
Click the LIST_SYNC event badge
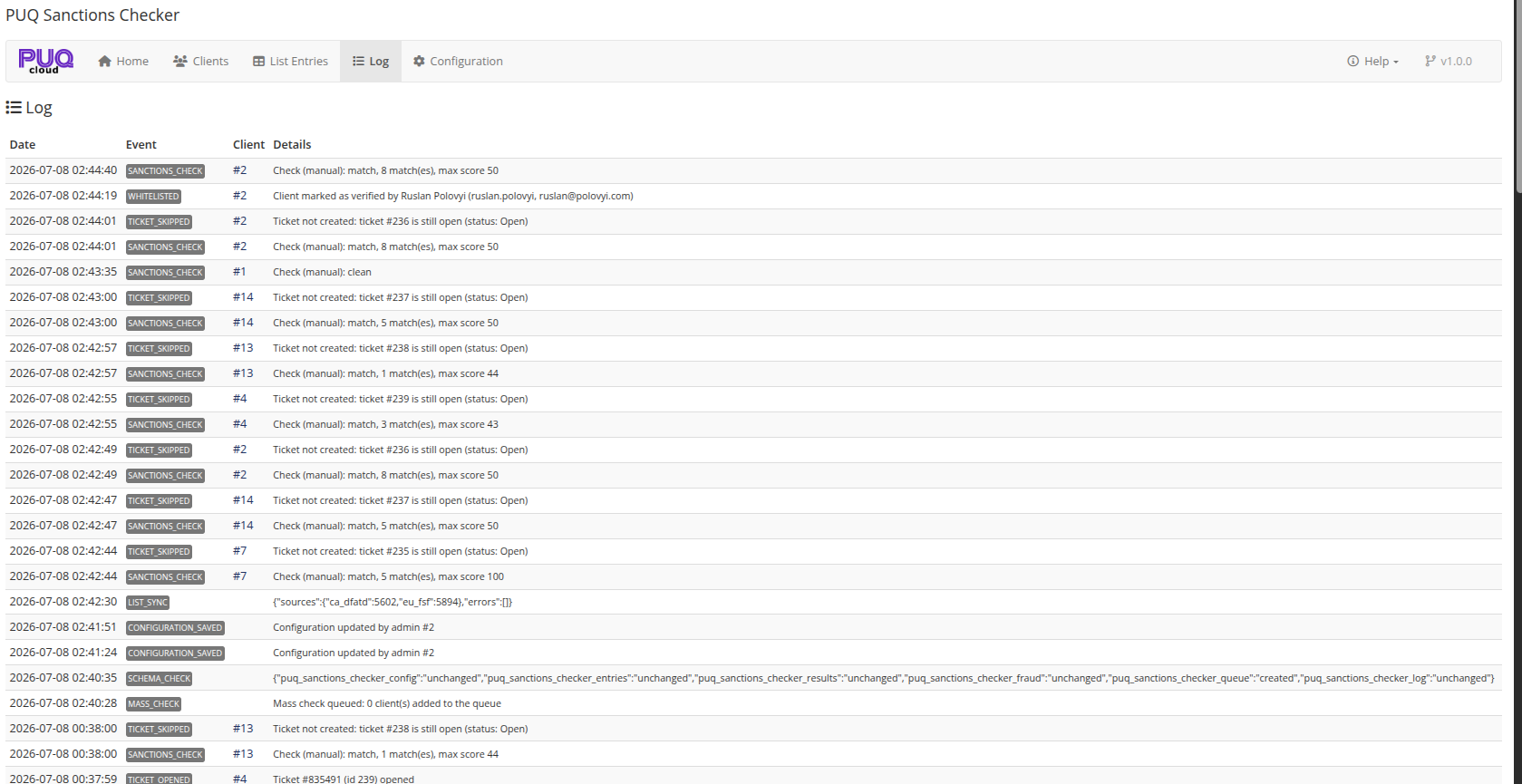[148, 602]
